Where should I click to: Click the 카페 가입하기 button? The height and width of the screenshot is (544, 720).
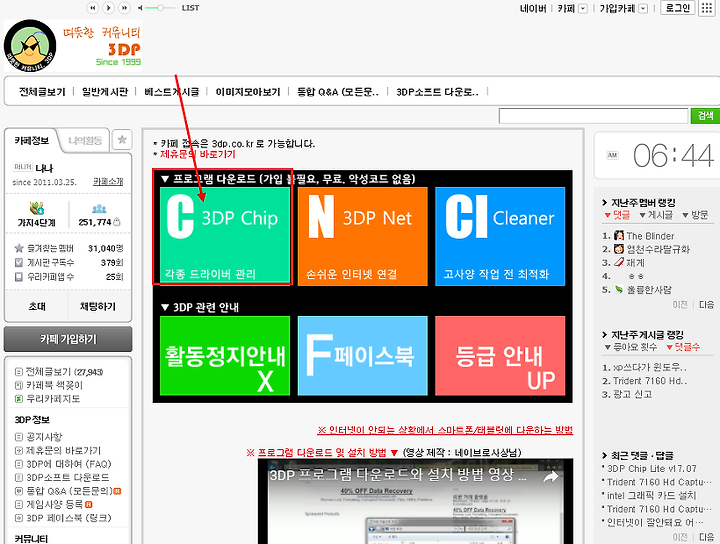pos(68,339)
